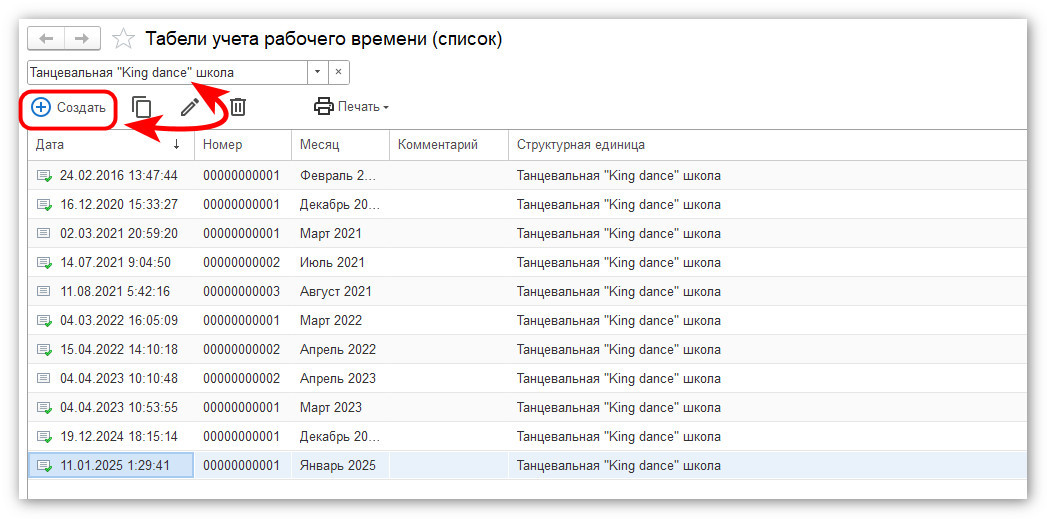Select date 14.07.2021 9:04:50
This screenshot has width=1047, height=519.
click(x=116, y=263)
